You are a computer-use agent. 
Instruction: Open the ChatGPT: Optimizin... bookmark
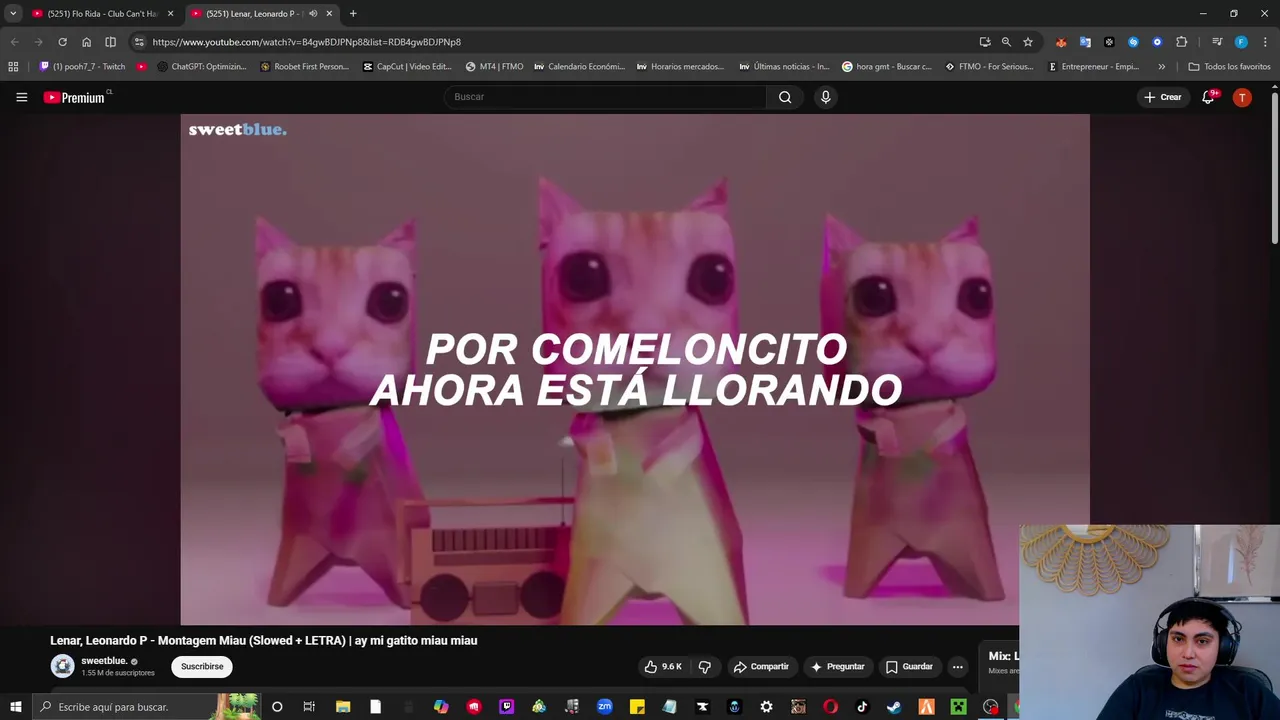click(202, 67)
